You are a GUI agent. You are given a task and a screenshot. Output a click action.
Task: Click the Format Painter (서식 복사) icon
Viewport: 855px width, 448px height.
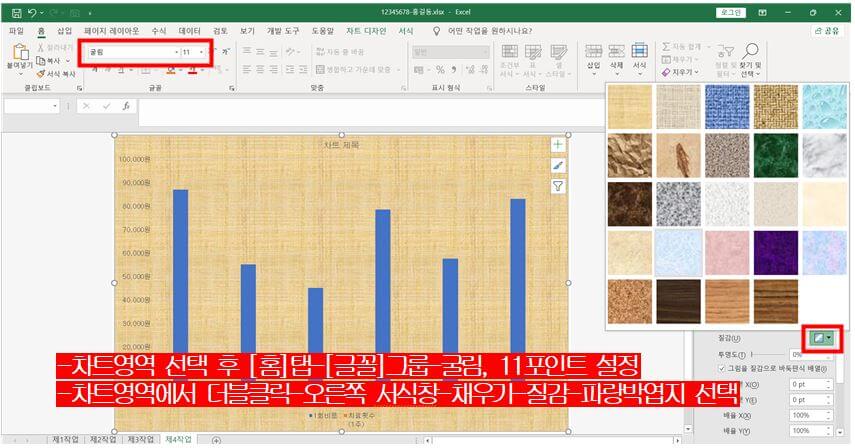tap(41, 74)
